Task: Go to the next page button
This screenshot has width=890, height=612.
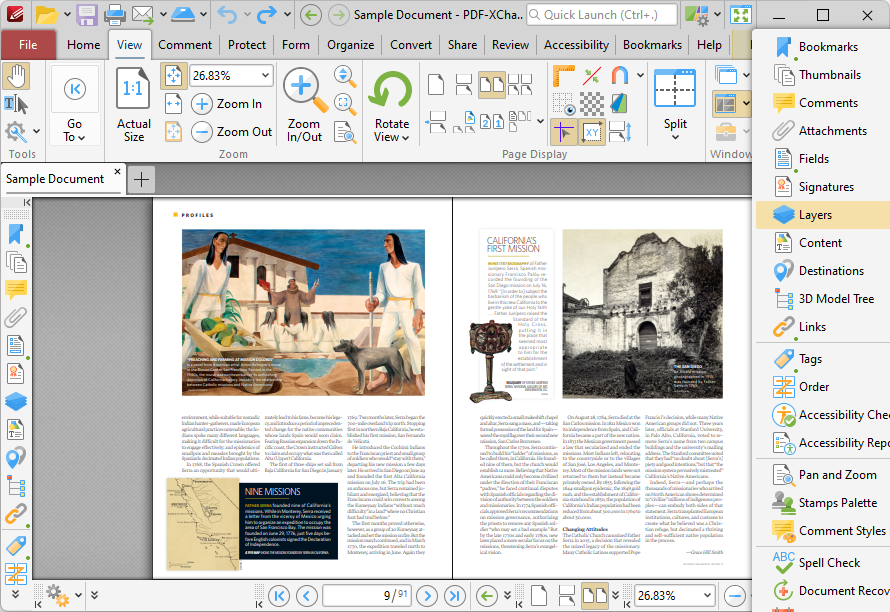Action: (427, 596)
